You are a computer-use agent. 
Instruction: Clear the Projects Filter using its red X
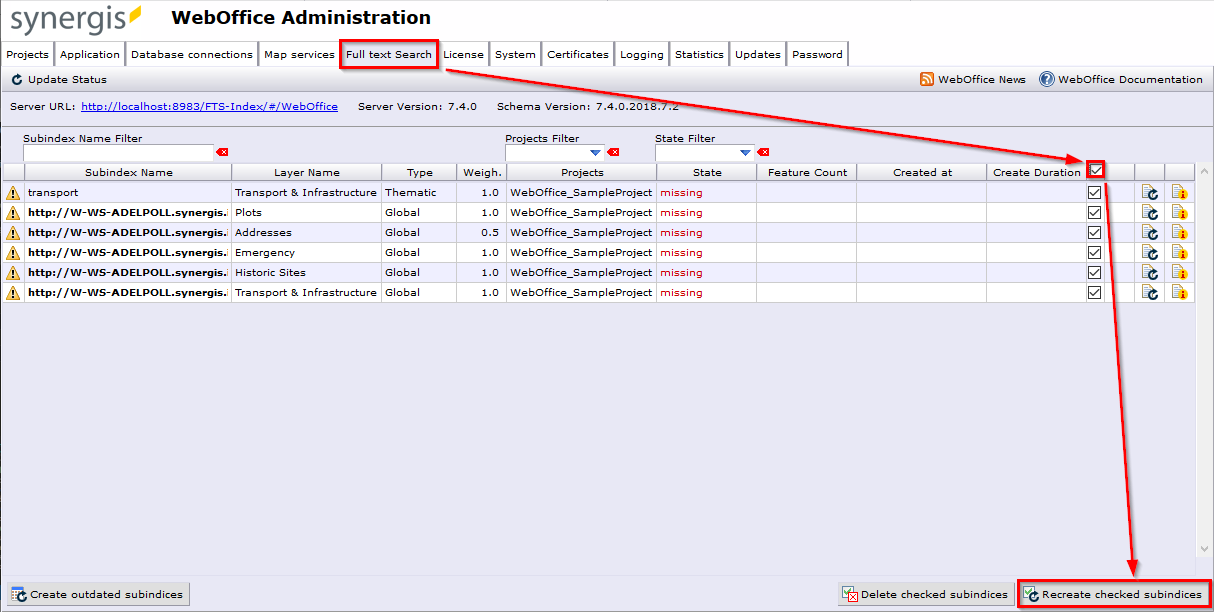(x=612, y=152)
